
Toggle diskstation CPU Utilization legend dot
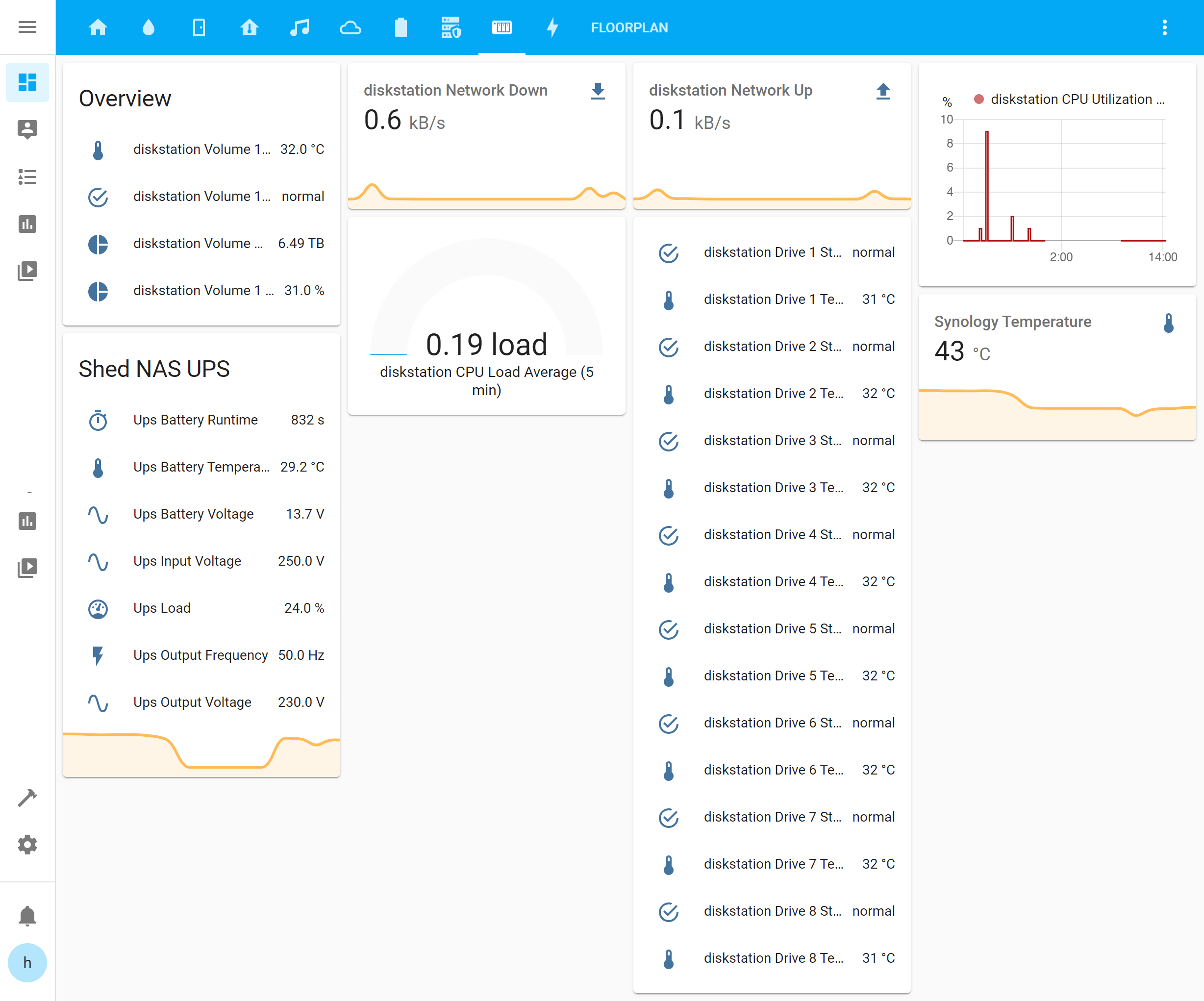coord(978,99)
